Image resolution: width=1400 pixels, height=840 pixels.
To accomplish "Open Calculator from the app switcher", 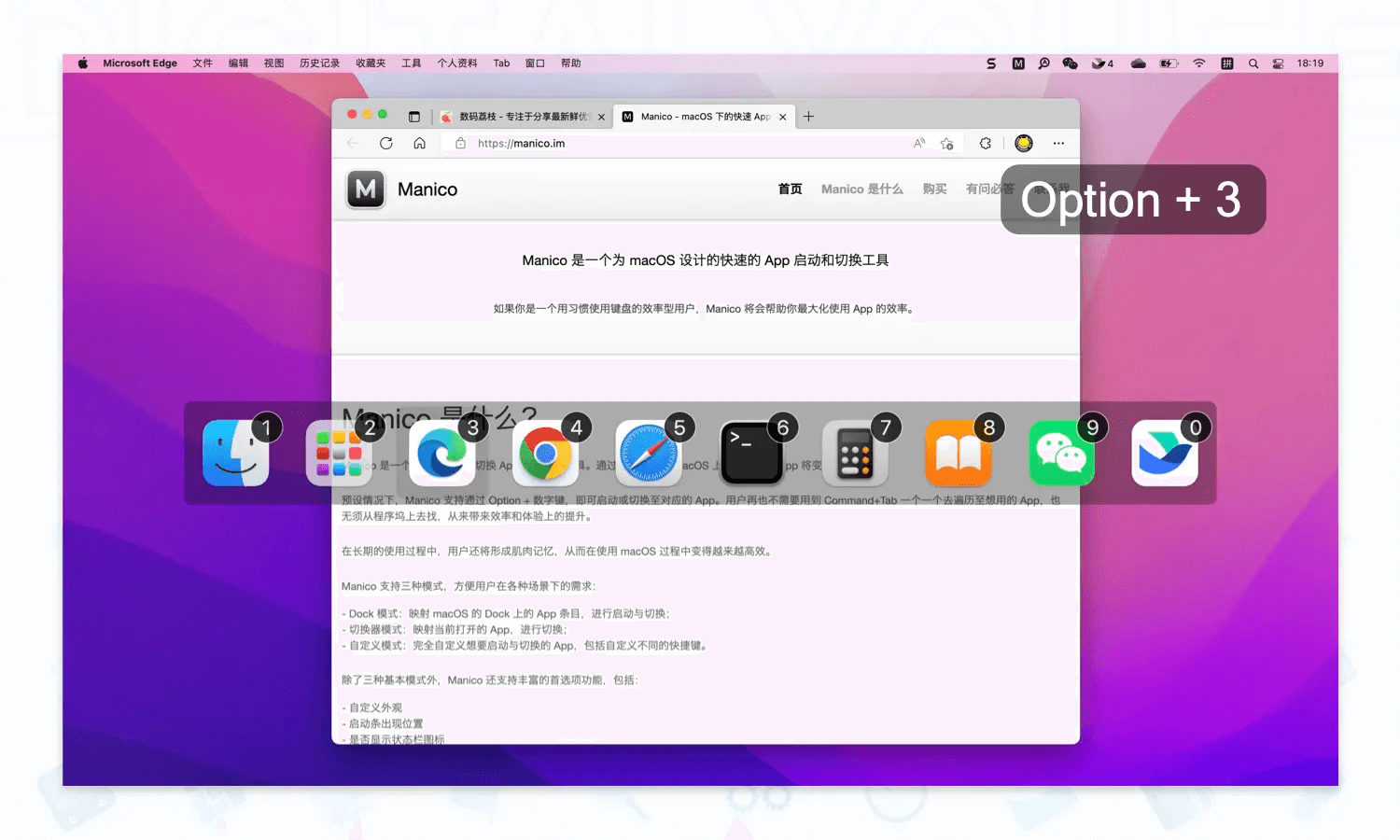I will pyautogui.click(x=855, y=454).
